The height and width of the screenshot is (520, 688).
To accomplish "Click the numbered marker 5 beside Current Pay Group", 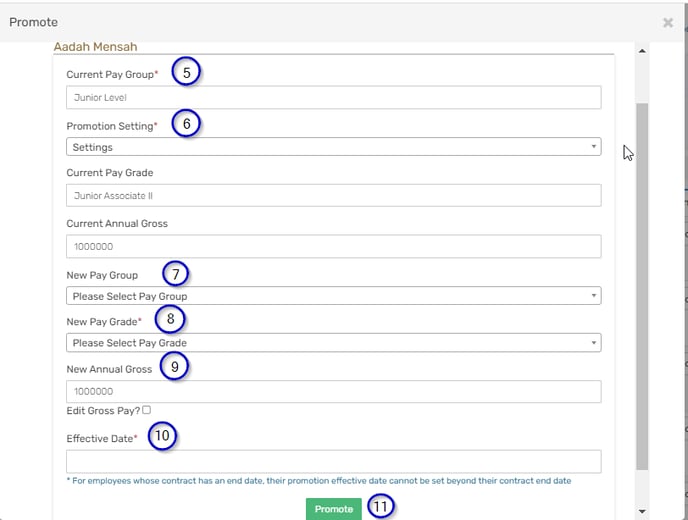I will coord(186,73).
